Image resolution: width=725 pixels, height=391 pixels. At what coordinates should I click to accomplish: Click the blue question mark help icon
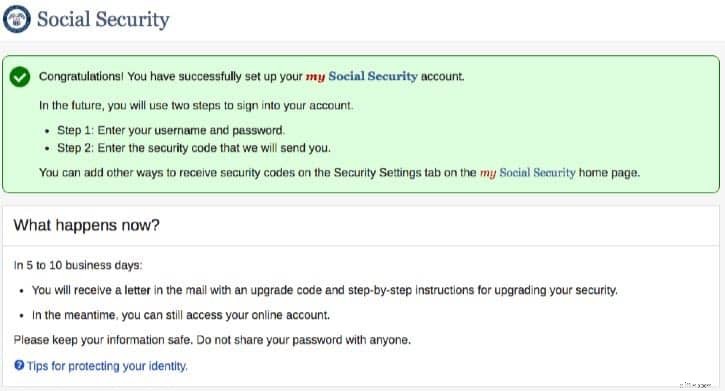[x=19, y=365]
